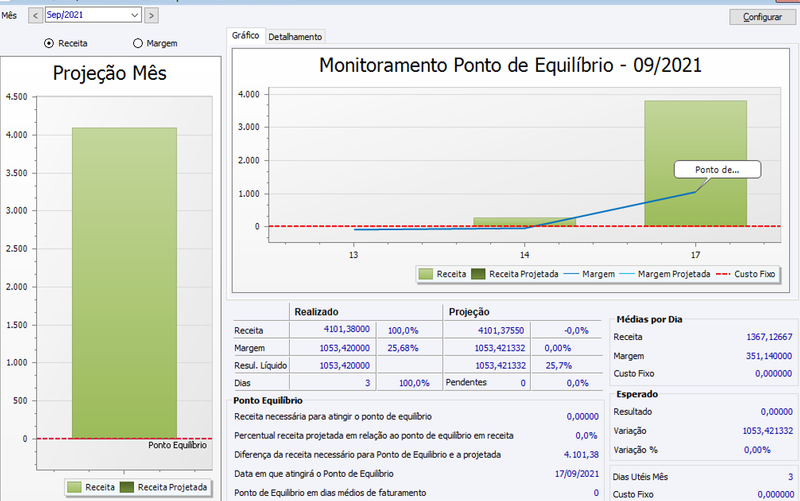Click realized Margem value 1053,420000
The height and width of the screenshot is (501, 800).
click(x=344, y=348)
